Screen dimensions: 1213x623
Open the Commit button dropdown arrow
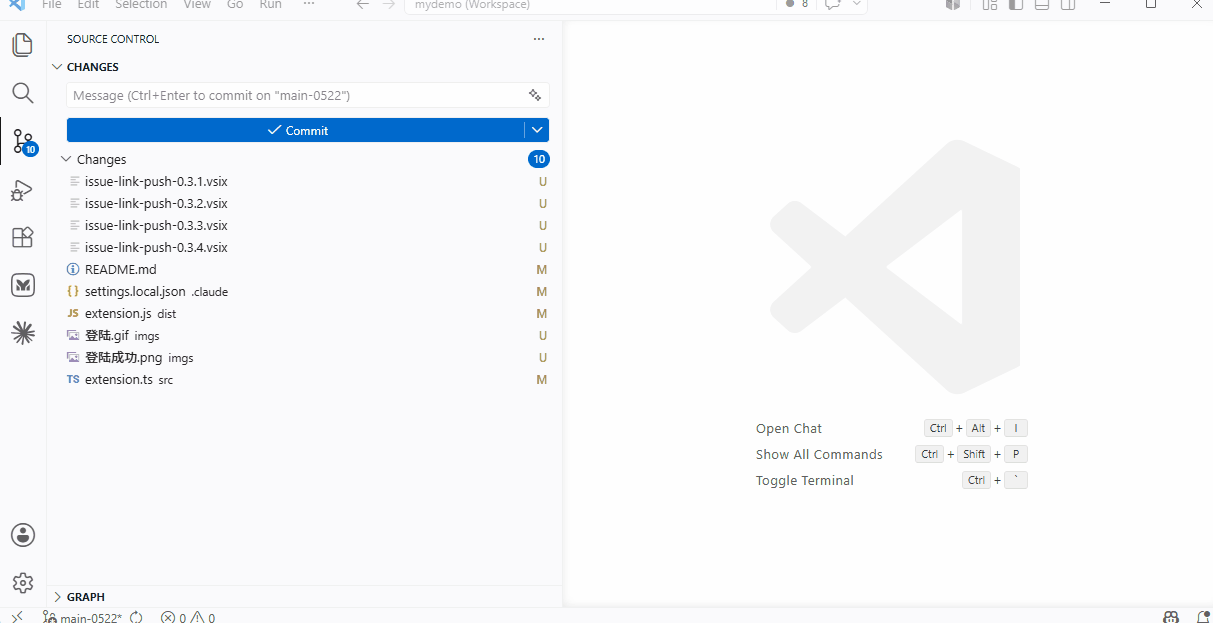(537, 130)
